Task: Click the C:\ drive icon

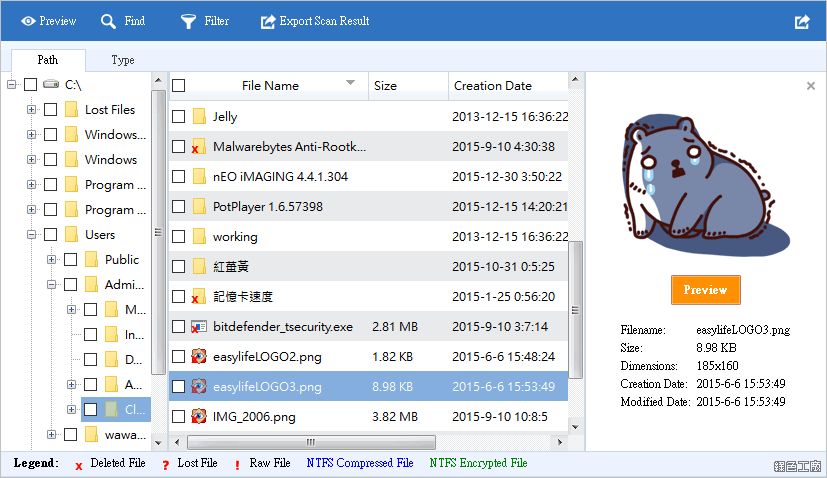Action: [x=51, y=84]
